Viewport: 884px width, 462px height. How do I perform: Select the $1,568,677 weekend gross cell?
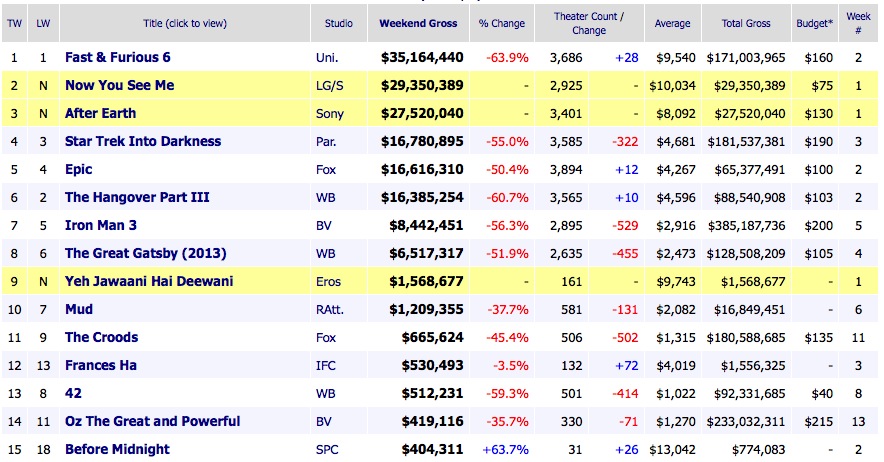pos(426,281)
